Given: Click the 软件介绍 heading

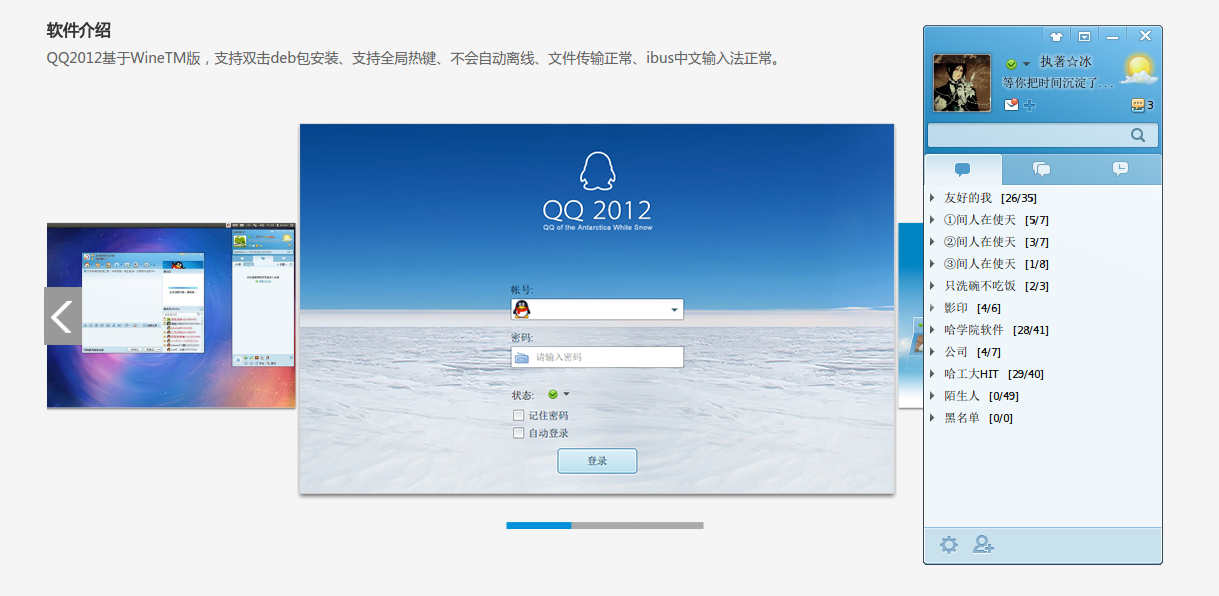Looking at the screenshot, I should pos(79,30).
